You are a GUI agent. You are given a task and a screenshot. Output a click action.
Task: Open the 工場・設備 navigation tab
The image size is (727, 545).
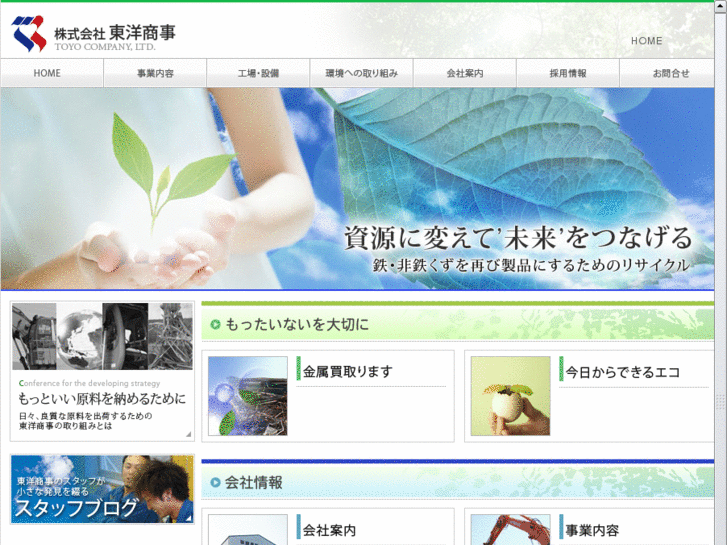258,73
